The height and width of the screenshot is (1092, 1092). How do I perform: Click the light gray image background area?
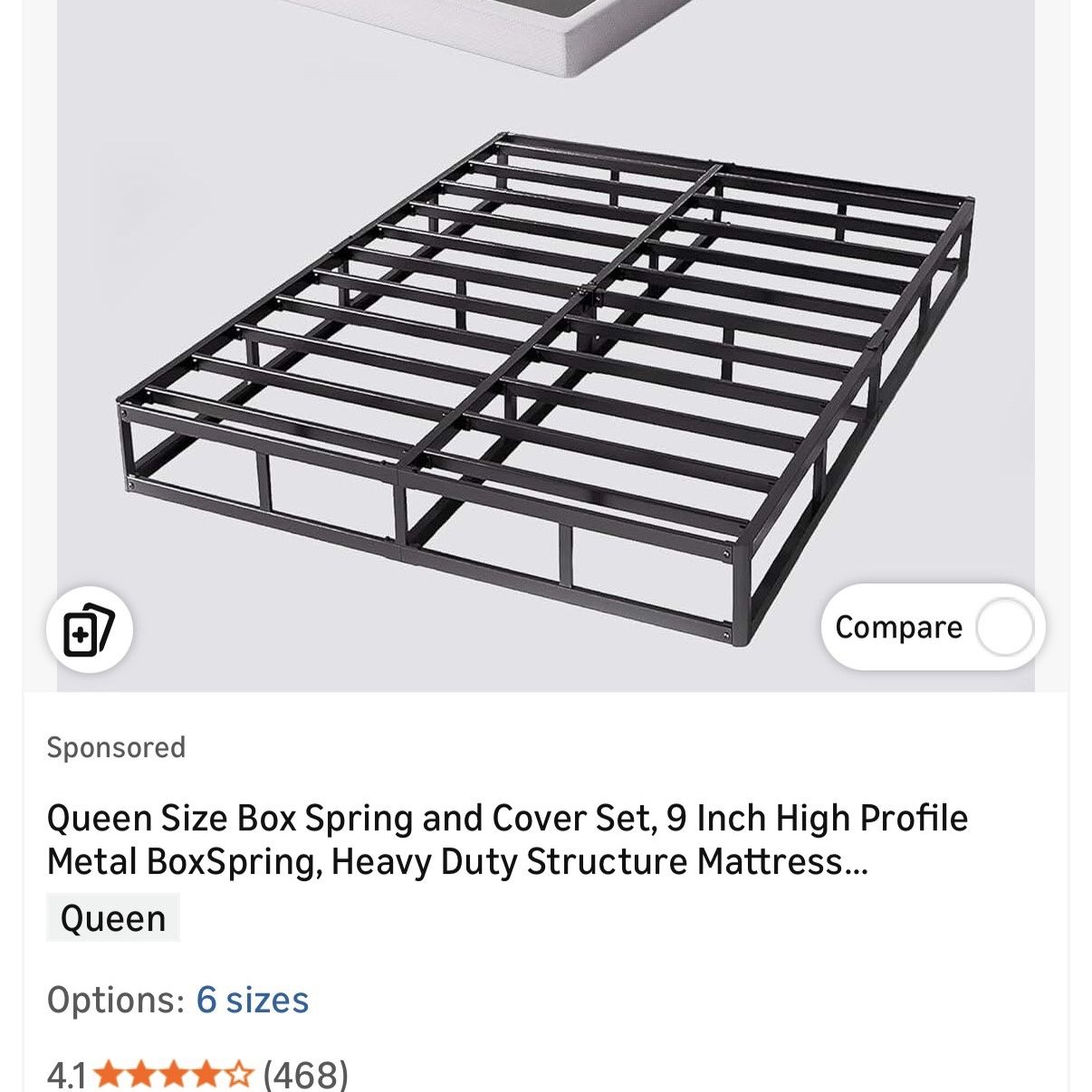[226, 181]
